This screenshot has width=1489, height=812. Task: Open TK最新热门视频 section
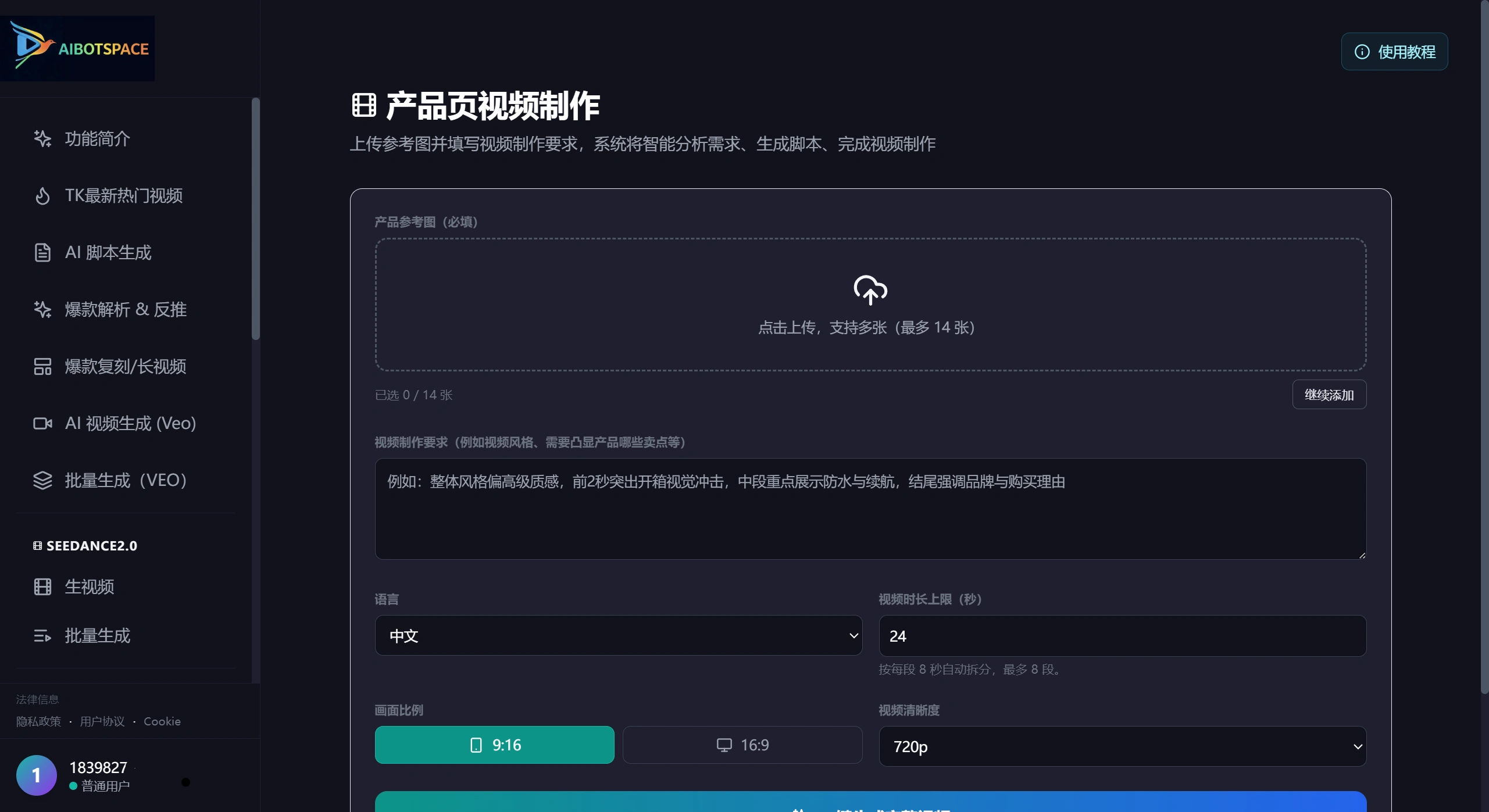[124, 195]
